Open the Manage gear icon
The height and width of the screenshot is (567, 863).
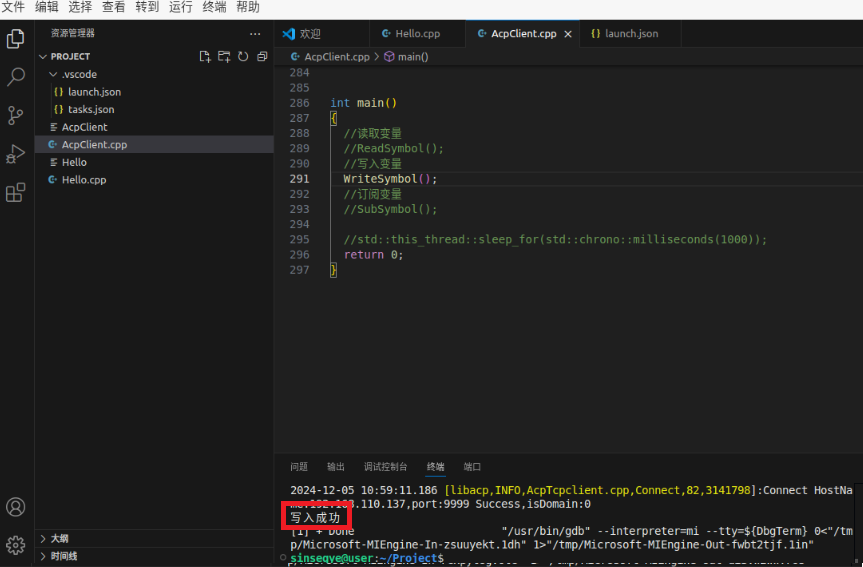pyautogui.click(x=15, y=545)
